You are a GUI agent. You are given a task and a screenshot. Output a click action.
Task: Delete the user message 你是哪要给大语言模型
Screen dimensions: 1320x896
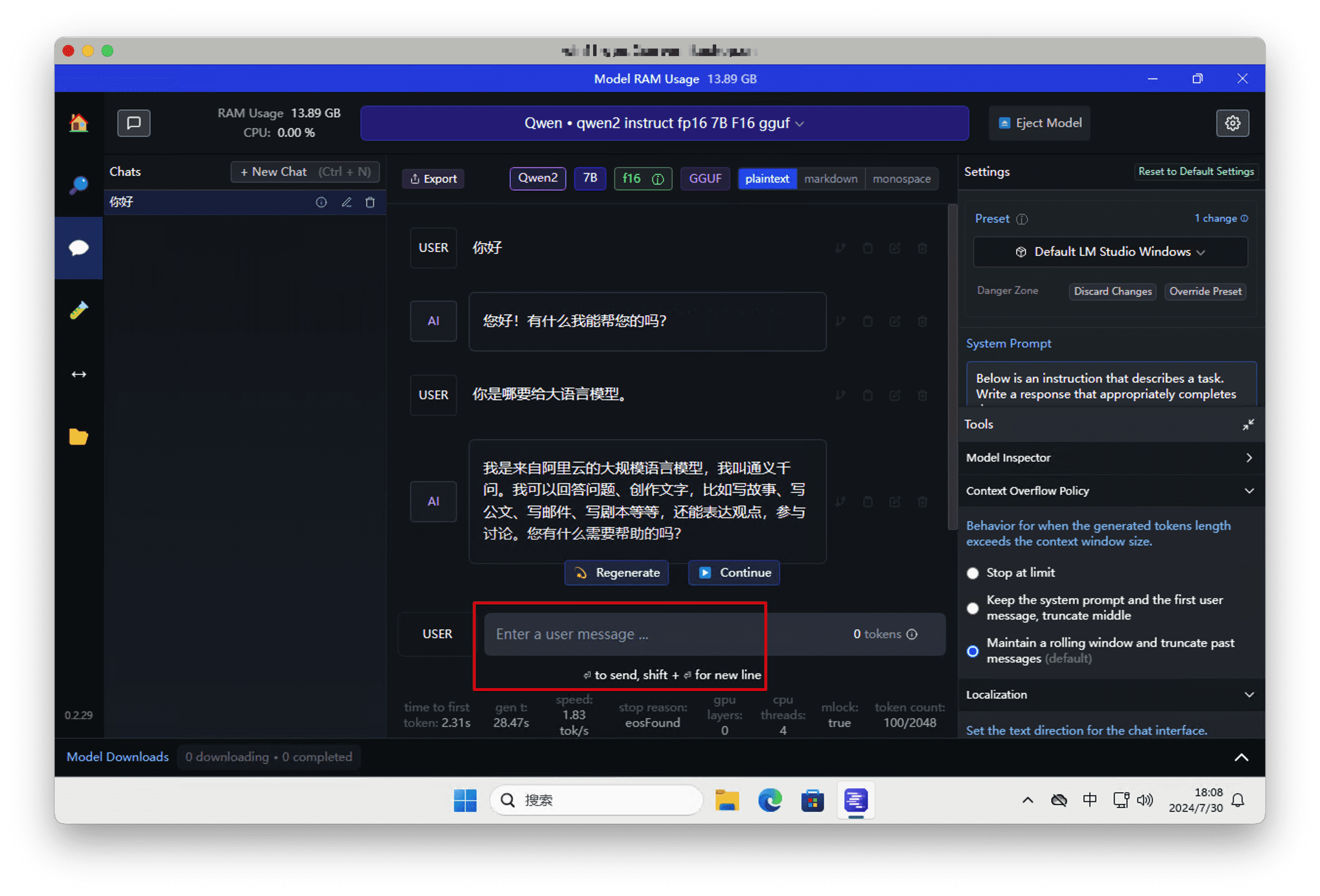click(922, 395)
